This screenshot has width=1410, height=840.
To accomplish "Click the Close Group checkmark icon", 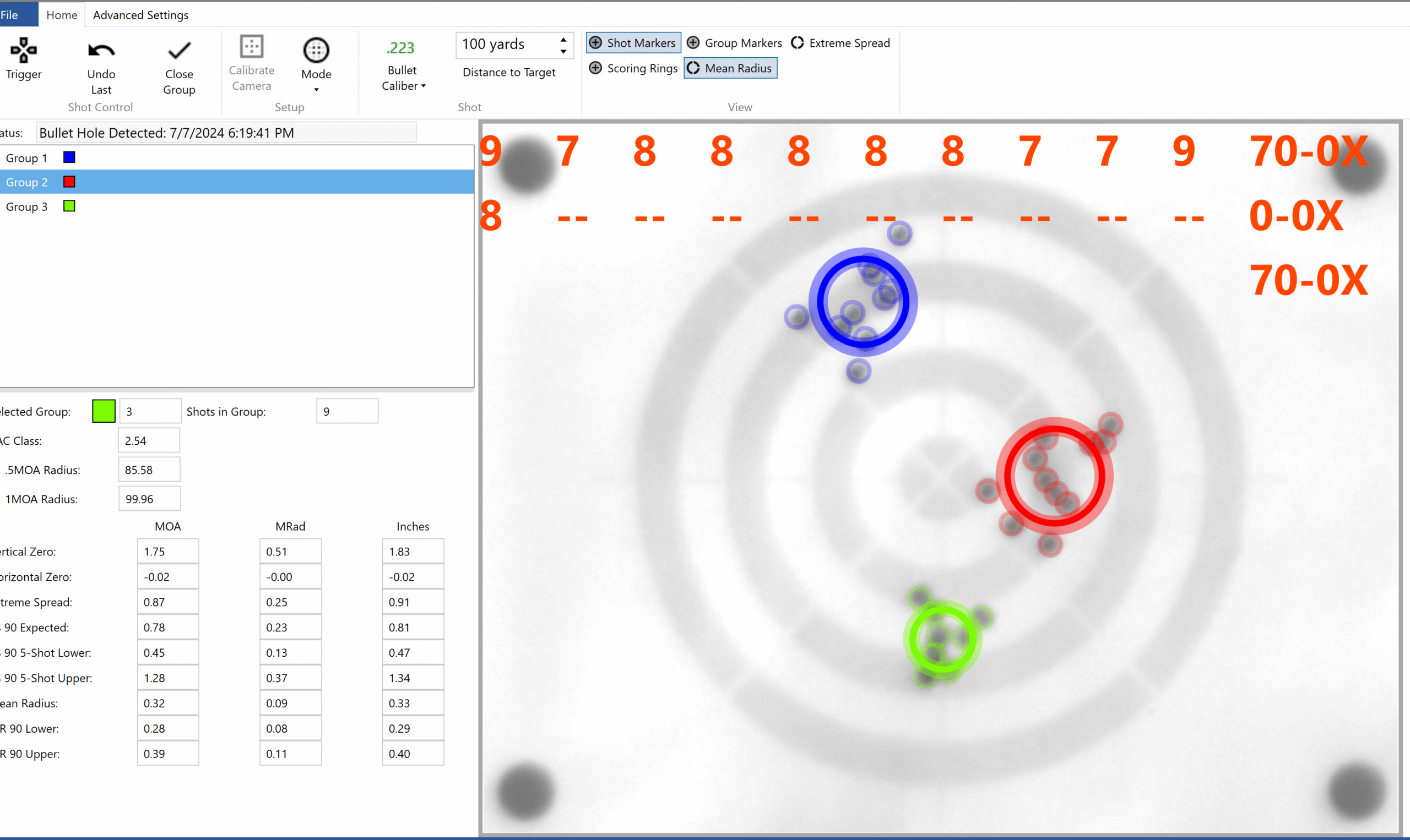I will point(179,51).
